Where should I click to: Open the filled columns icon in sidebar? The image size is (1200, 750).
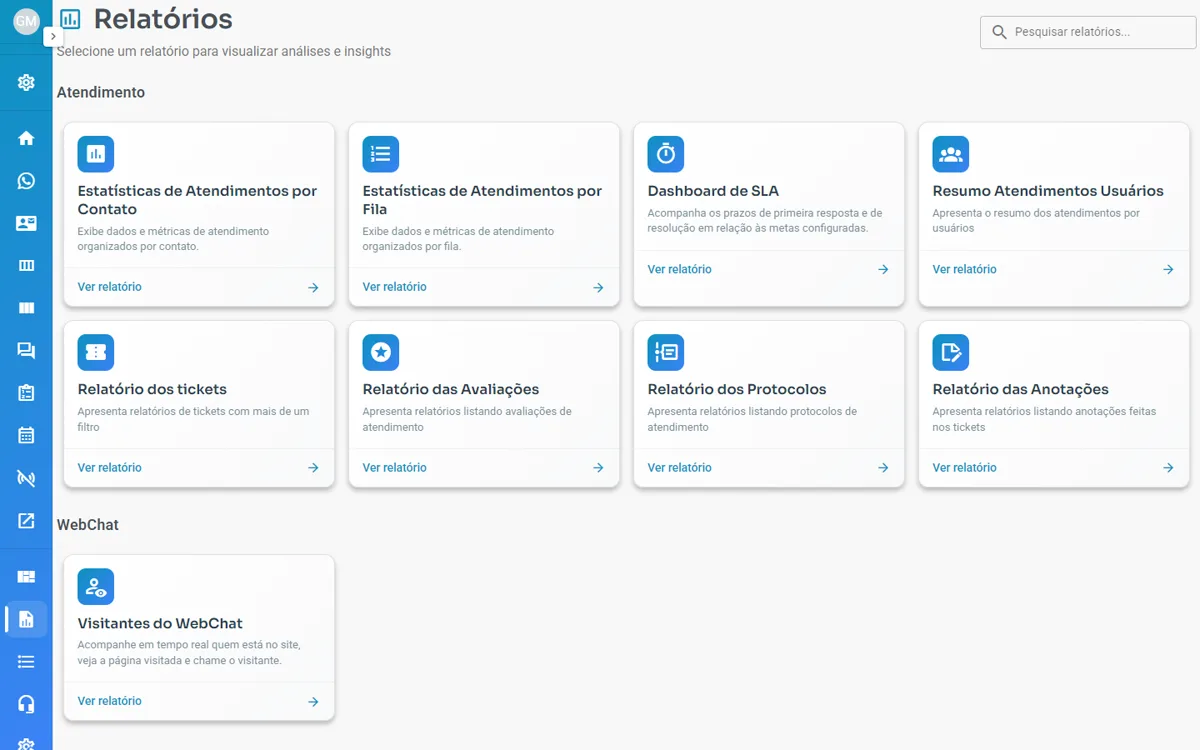tap(26, 308)
